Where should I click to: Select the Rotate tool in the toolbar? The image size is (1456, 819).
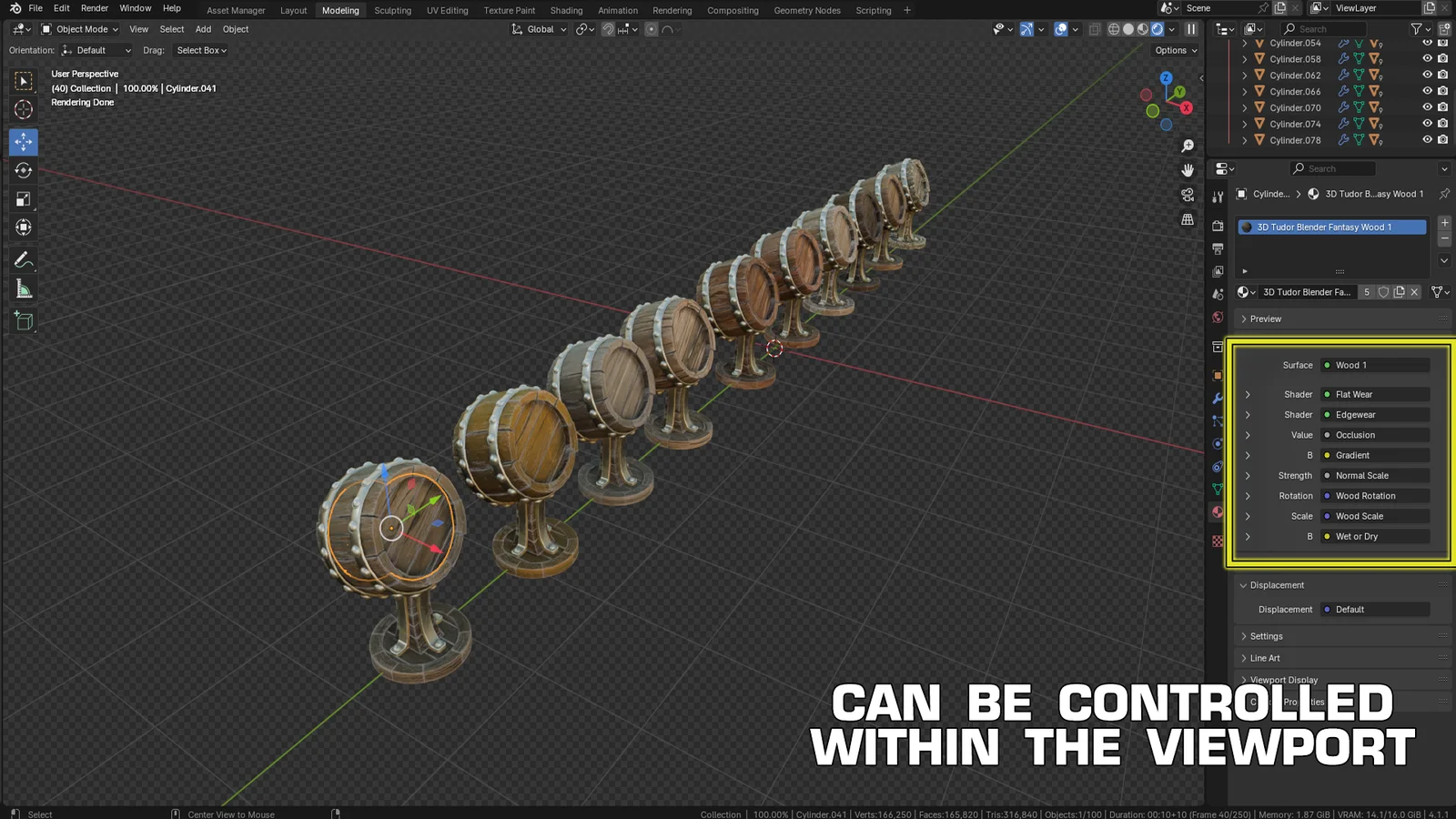pos(22,170)
